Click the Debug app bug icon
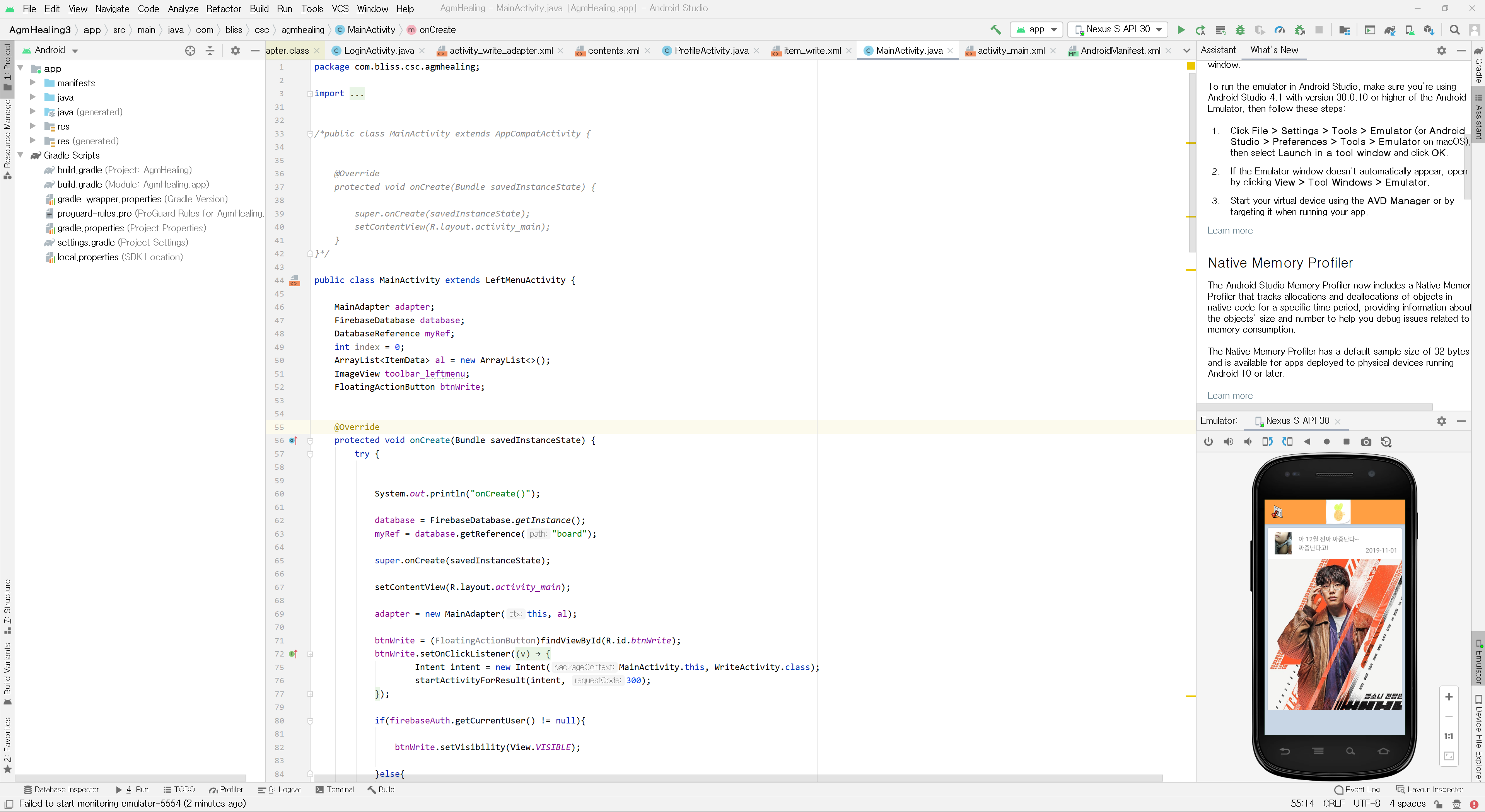1485x812 pixels. 1240,30
